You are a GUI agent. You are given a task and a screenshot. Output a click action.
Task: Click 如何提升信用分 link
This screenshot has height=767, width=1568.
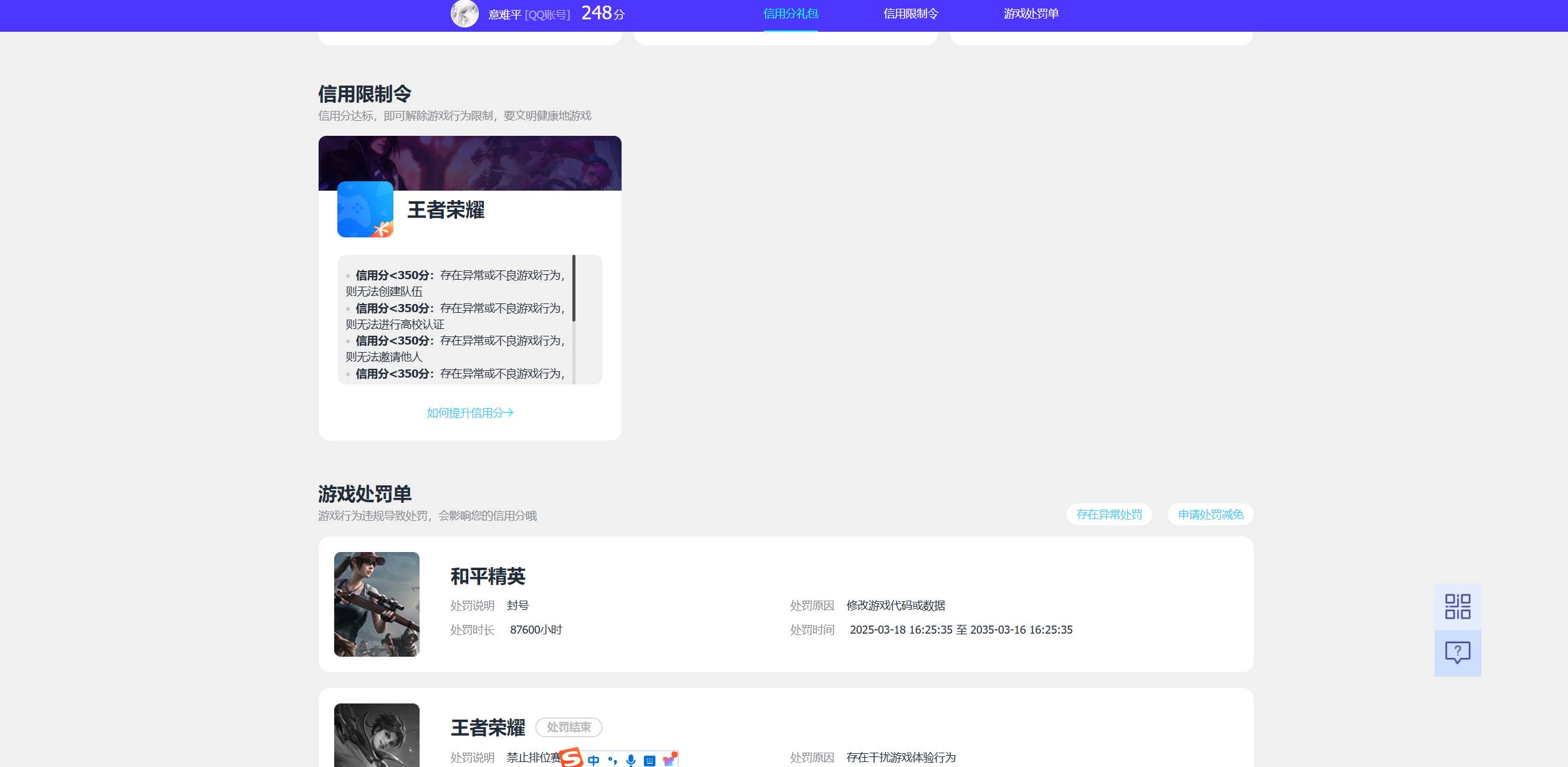(x=470, y=412)
